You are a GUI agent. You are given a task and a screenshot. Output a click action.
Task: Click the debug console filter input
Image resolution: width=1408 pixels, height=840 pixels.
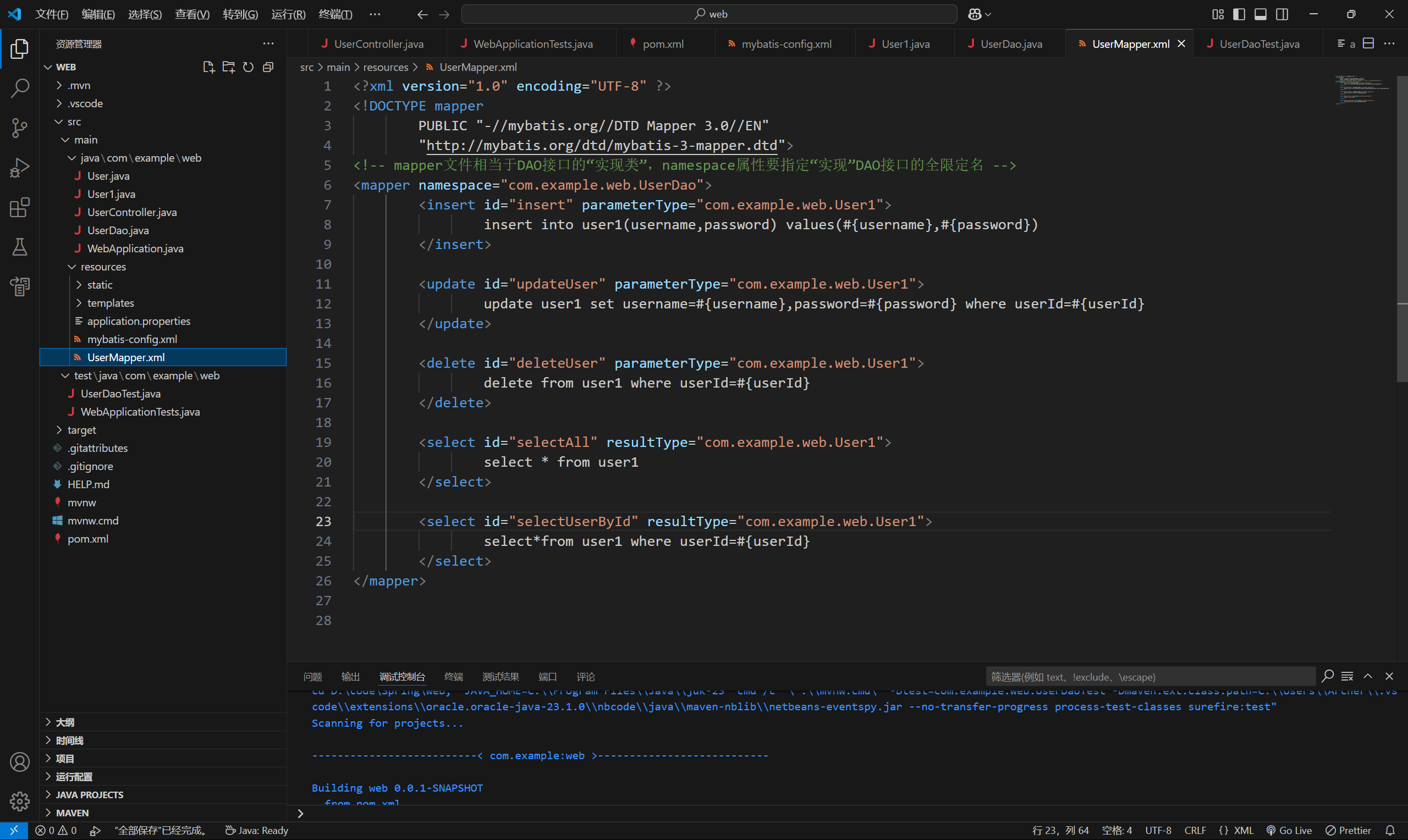[1149, 676]
